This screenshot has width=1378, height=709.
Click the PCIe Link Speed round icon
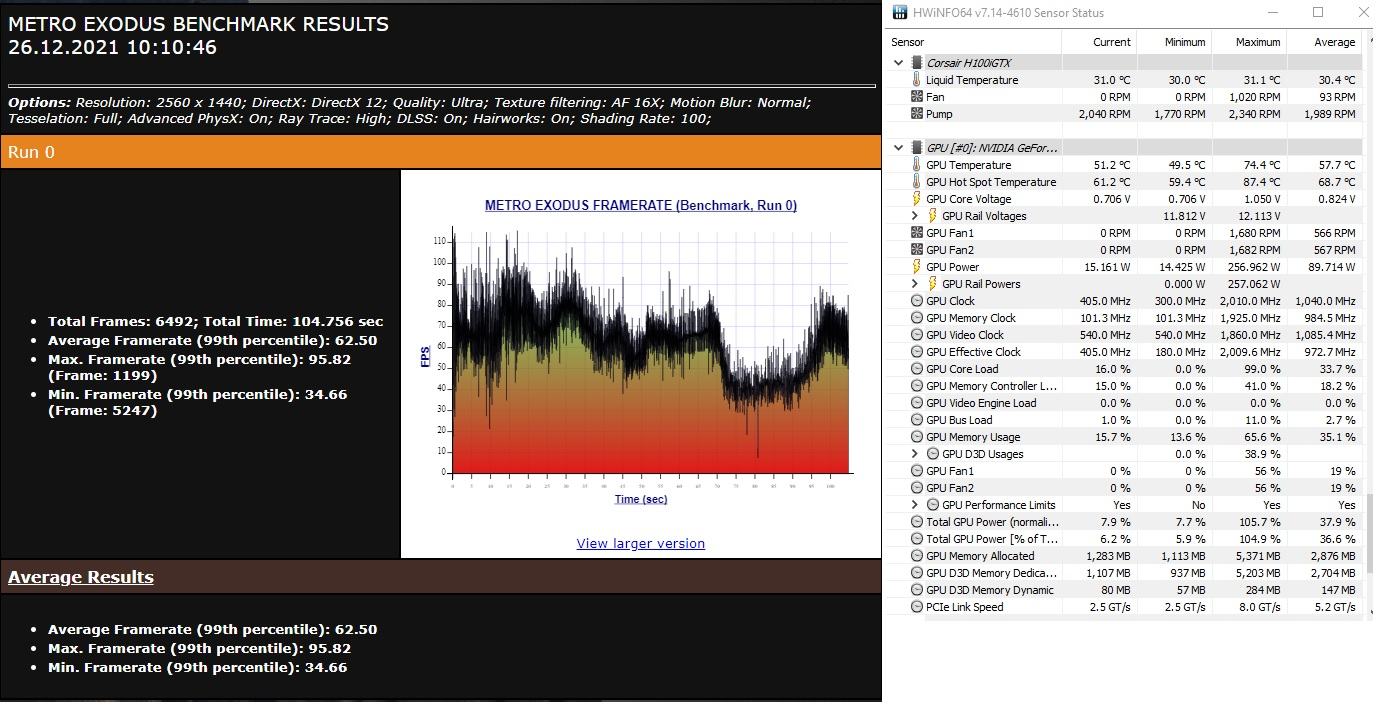[x=917, y=607]
